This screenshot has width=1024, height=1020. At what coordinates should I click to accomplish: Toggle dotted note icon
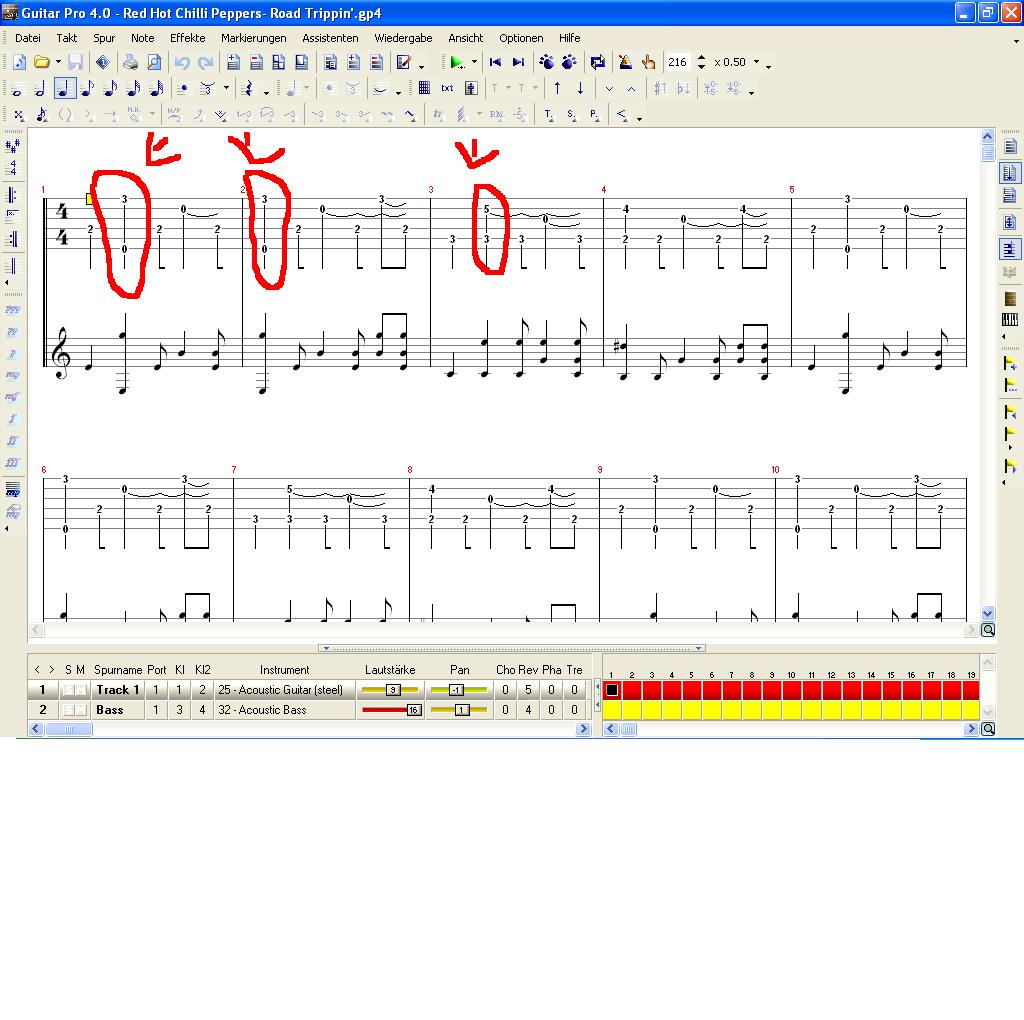[x=184, y=88]
